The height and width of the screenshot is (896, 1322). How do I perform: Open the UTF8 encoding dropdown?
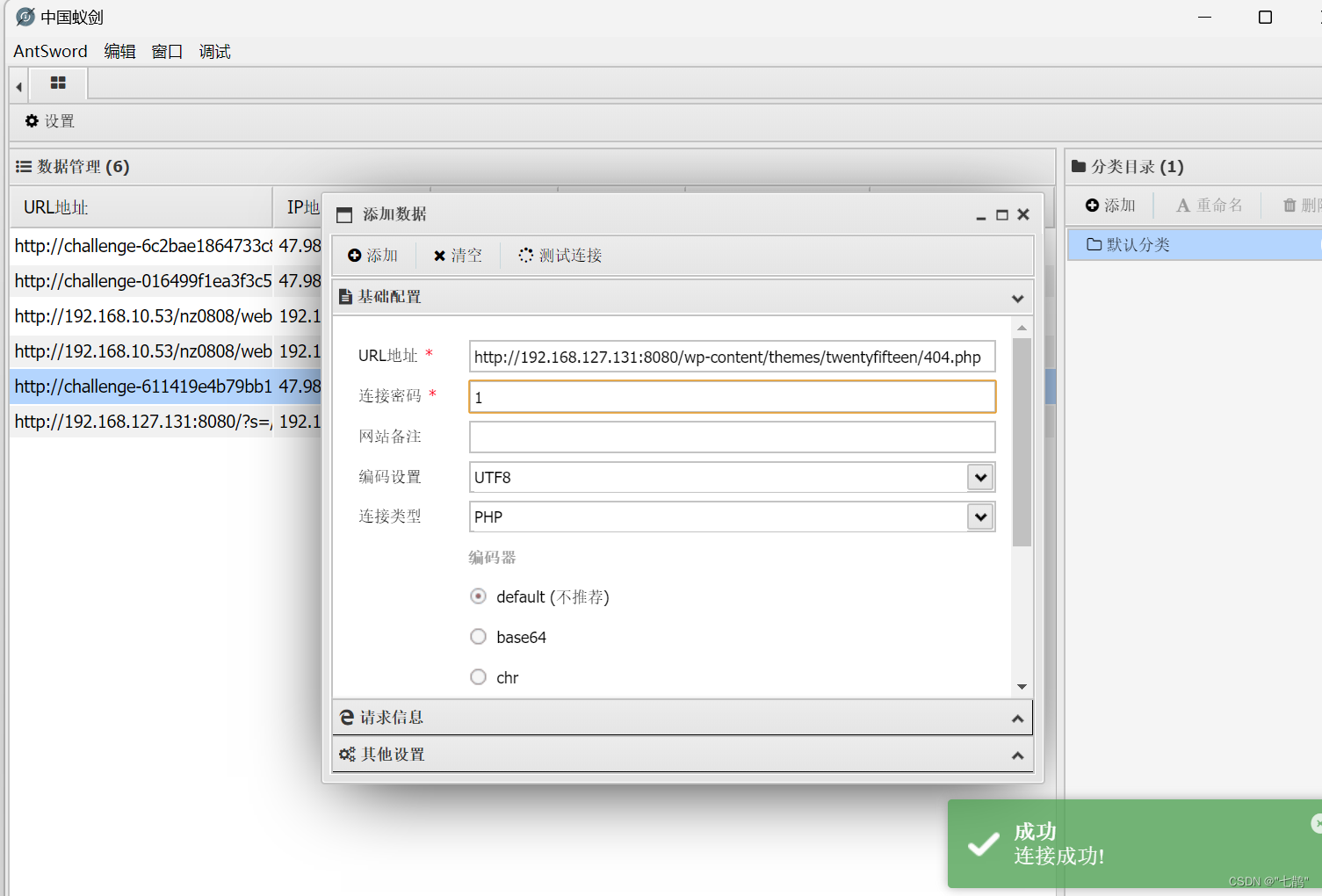[979, 477]
